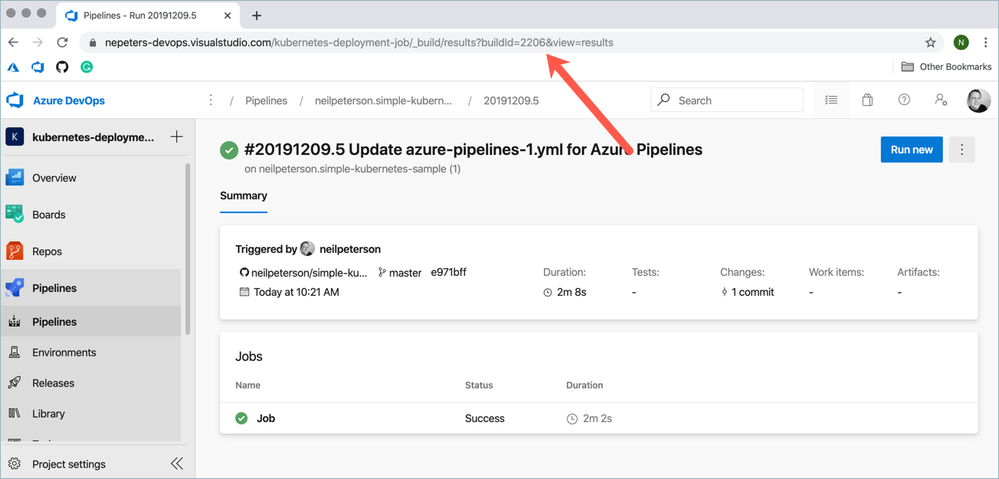Open the Library icon
The image size is (999, 479).
coord(15,413)
